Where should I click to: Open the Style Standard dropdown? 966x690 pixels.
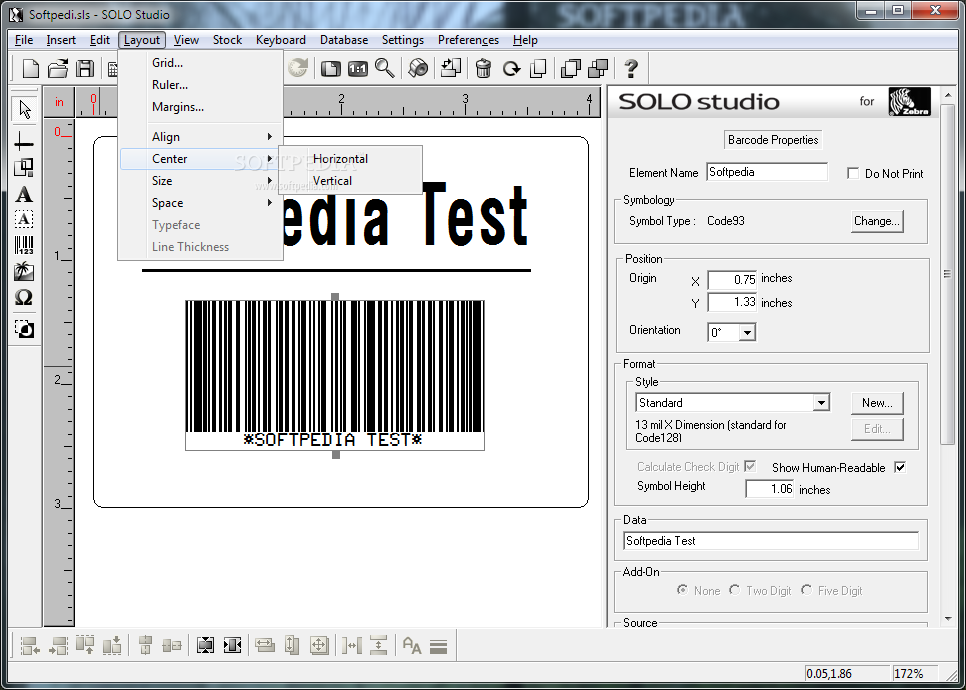[821, 403]
